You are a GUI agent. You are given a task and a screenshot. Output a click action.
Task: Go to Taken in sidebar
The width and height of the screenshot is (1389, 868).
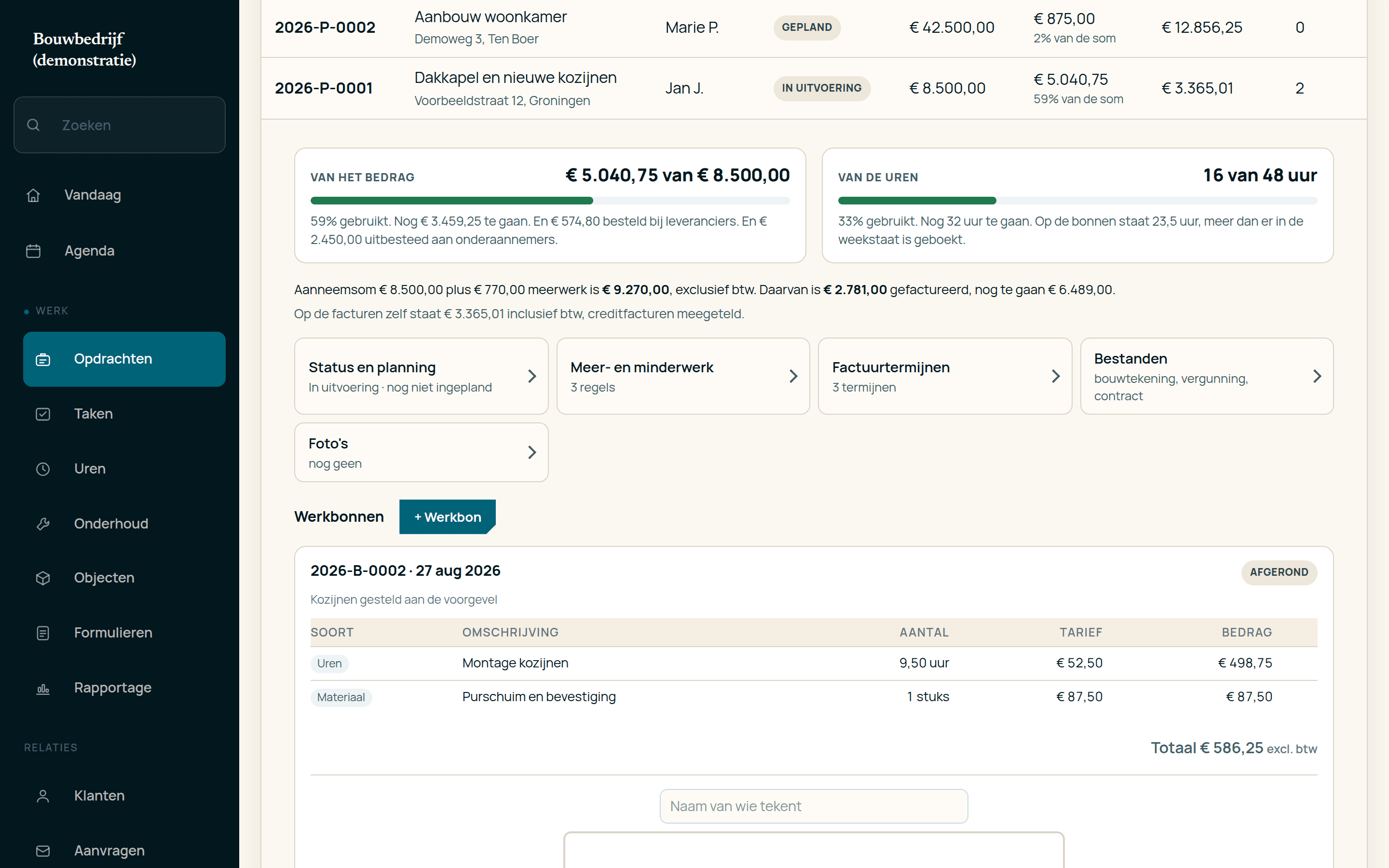124,414
